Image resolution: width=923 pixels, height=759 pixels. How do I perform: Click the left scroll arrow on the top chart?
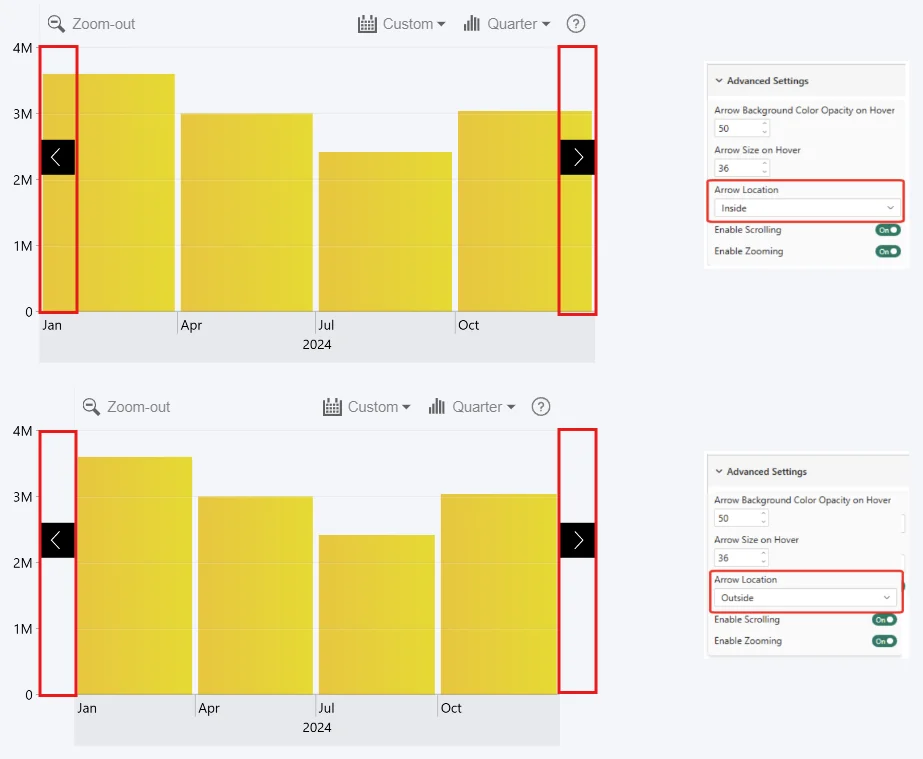click(x=57, y=157)
